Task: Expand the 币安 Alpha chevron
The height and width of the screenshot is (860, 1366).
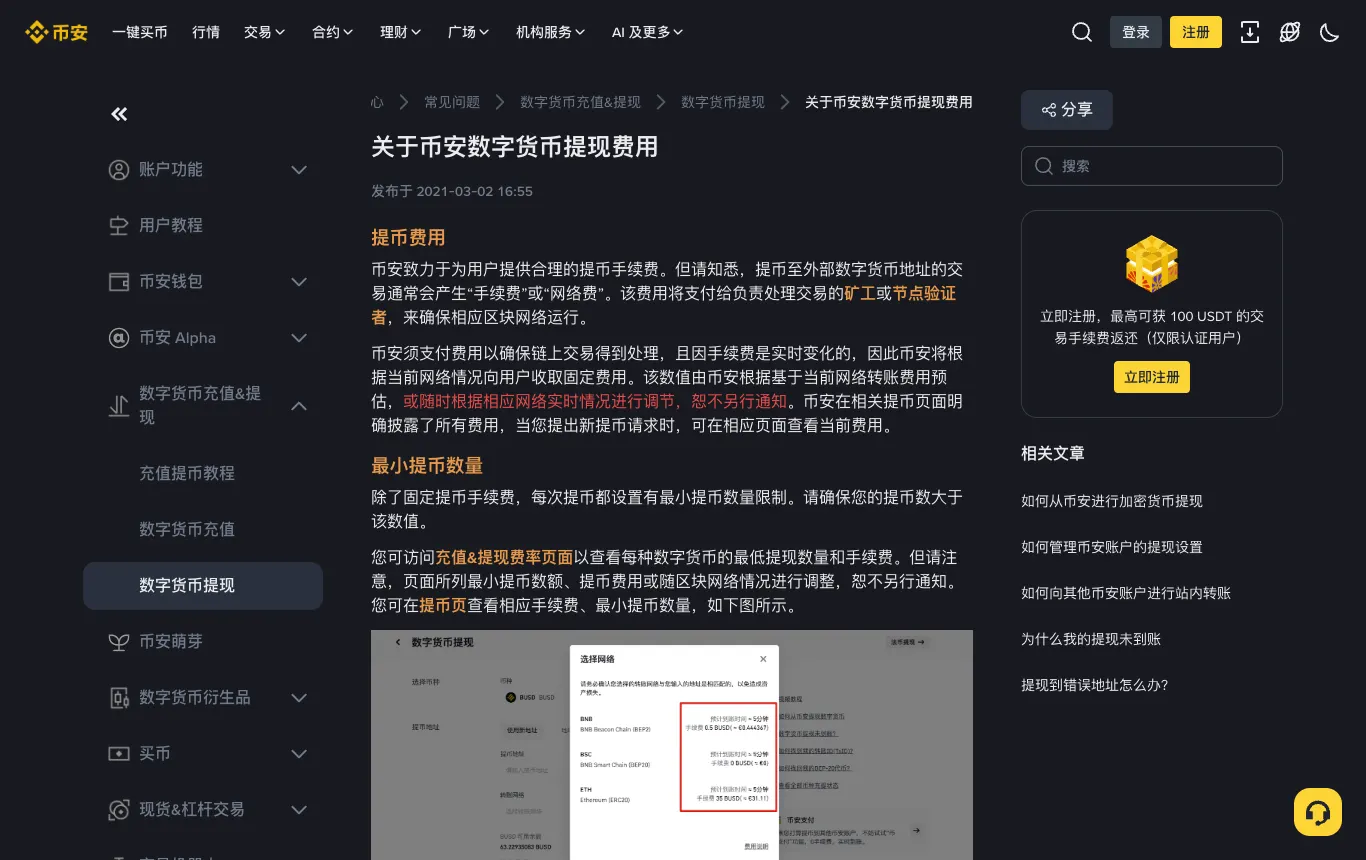Action: pyautogui.click(x=299, y=338)
